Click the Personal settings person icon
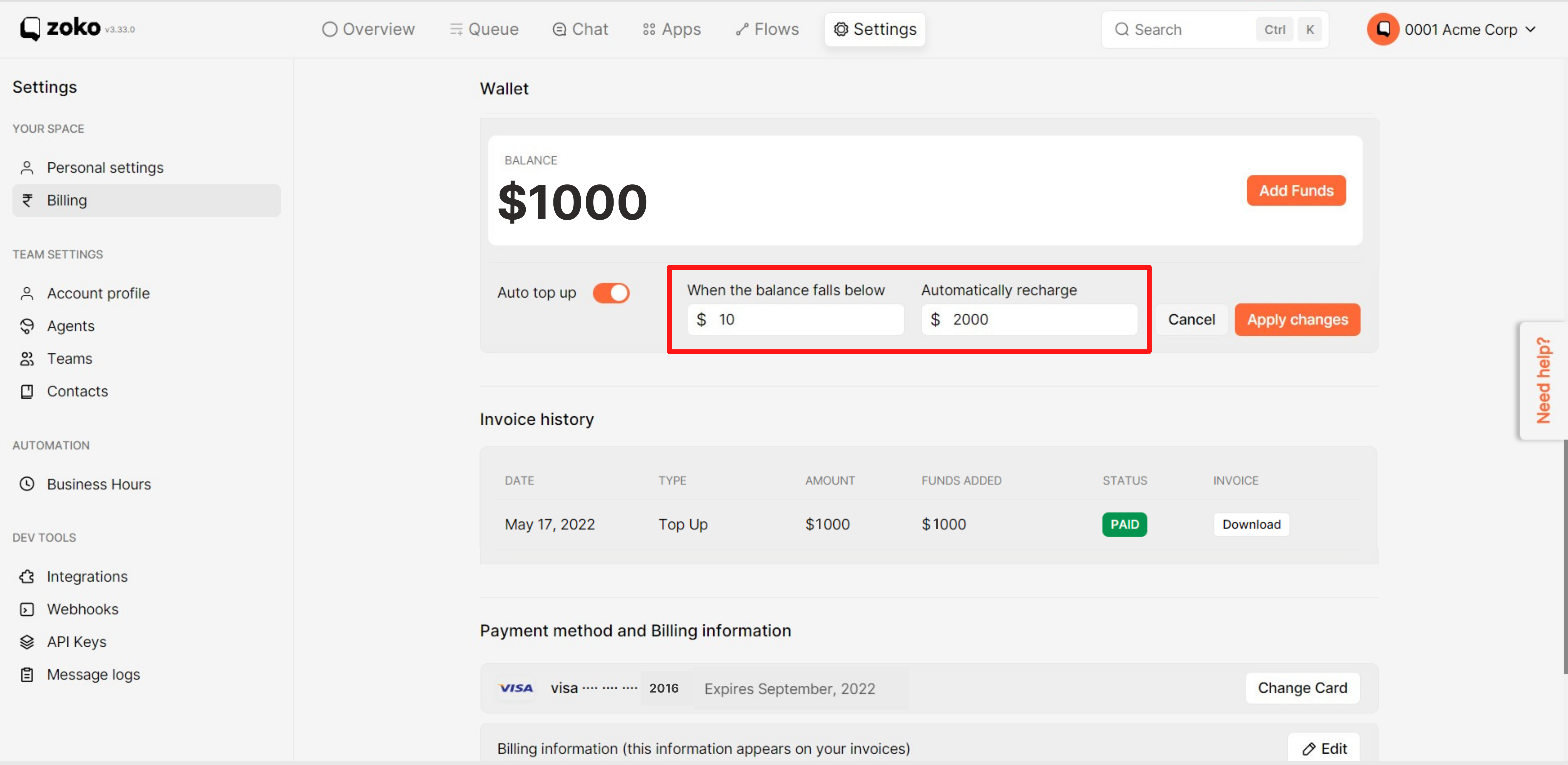The image size is (1568, 765). [x=27, y=168]
